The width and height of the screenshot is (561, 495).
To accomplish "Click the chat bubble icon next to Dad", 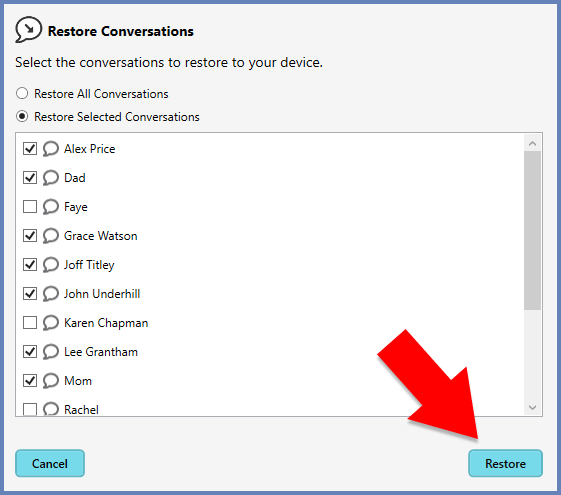I will tap(51, 177).
